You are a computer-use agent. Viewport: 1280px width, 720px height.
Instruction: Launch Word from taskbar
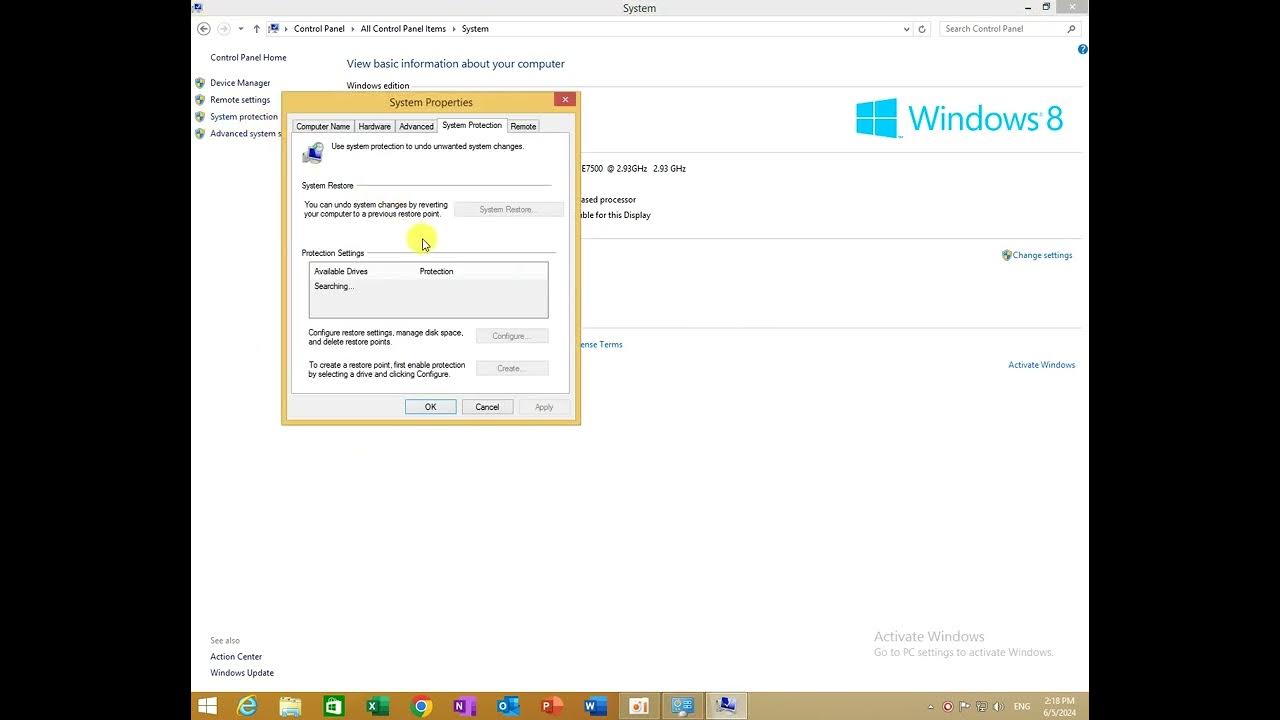595,706
